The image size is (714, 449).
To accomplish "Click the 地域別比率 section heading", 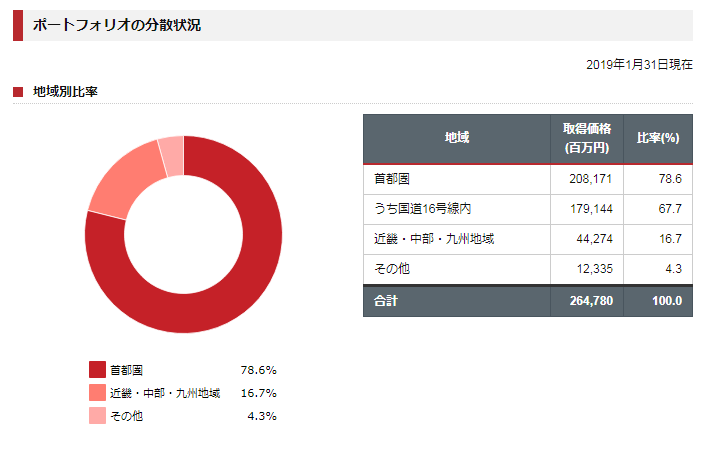I will coord(64,92).
